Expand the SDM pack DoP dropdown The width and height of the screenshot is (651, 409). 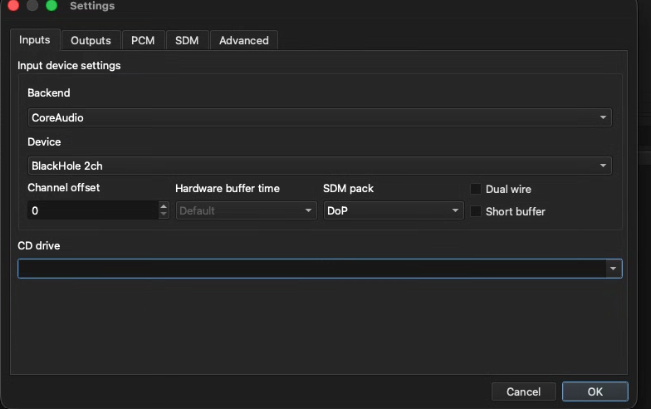[x=393, y=211]
